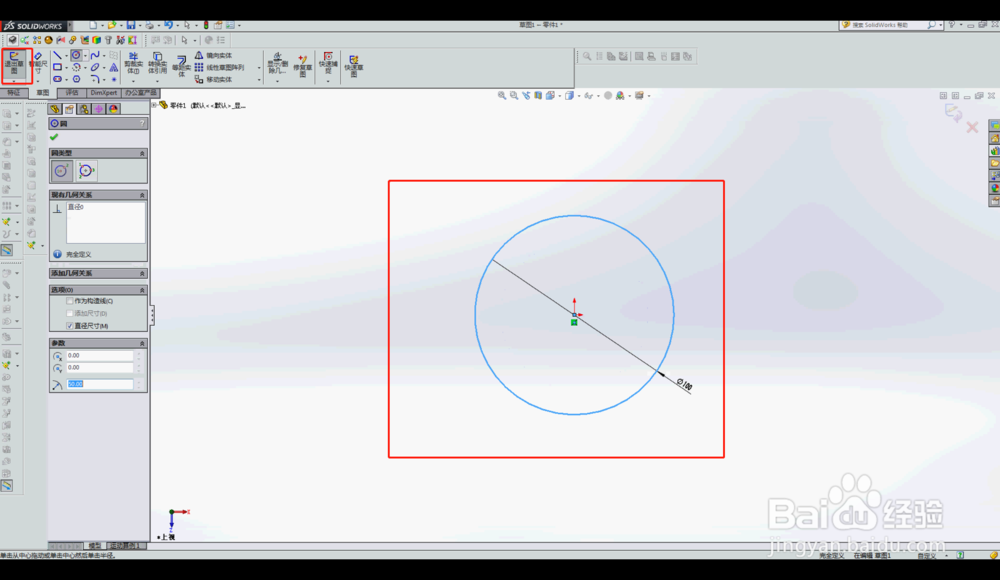Click Offset Entities (等距实体) tool
Image resolution: width=1000 pixels, height=580 pixels.
[181, 66]
